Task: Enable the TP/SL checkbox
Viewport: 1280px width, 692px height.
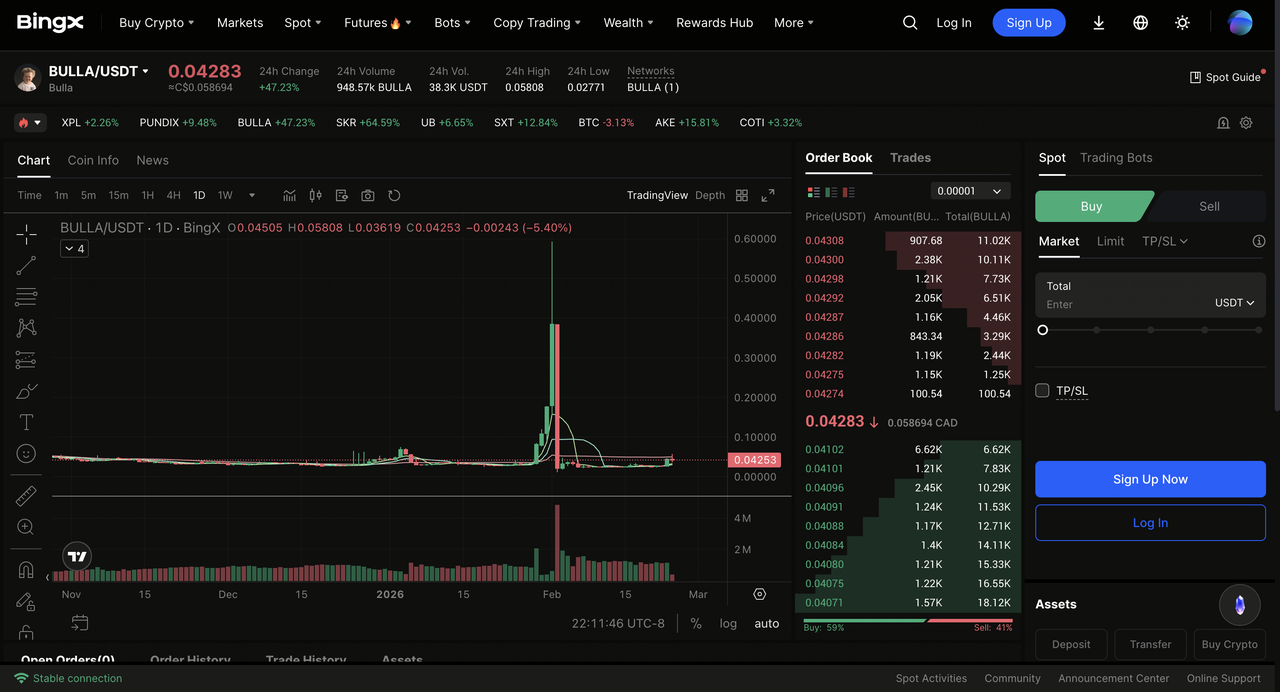Action: pos(1042,391)
